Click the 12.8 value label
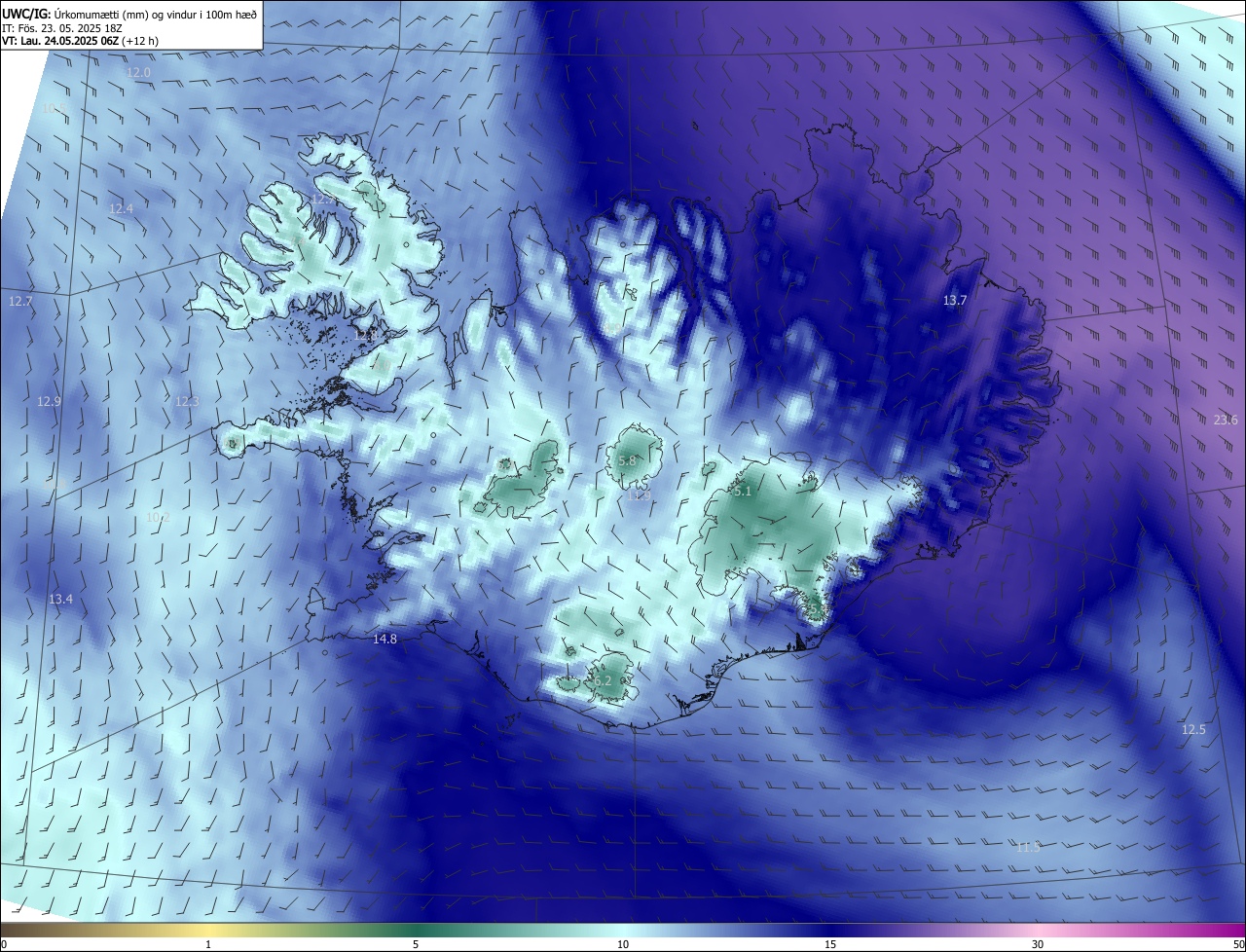 coord(365,335)
